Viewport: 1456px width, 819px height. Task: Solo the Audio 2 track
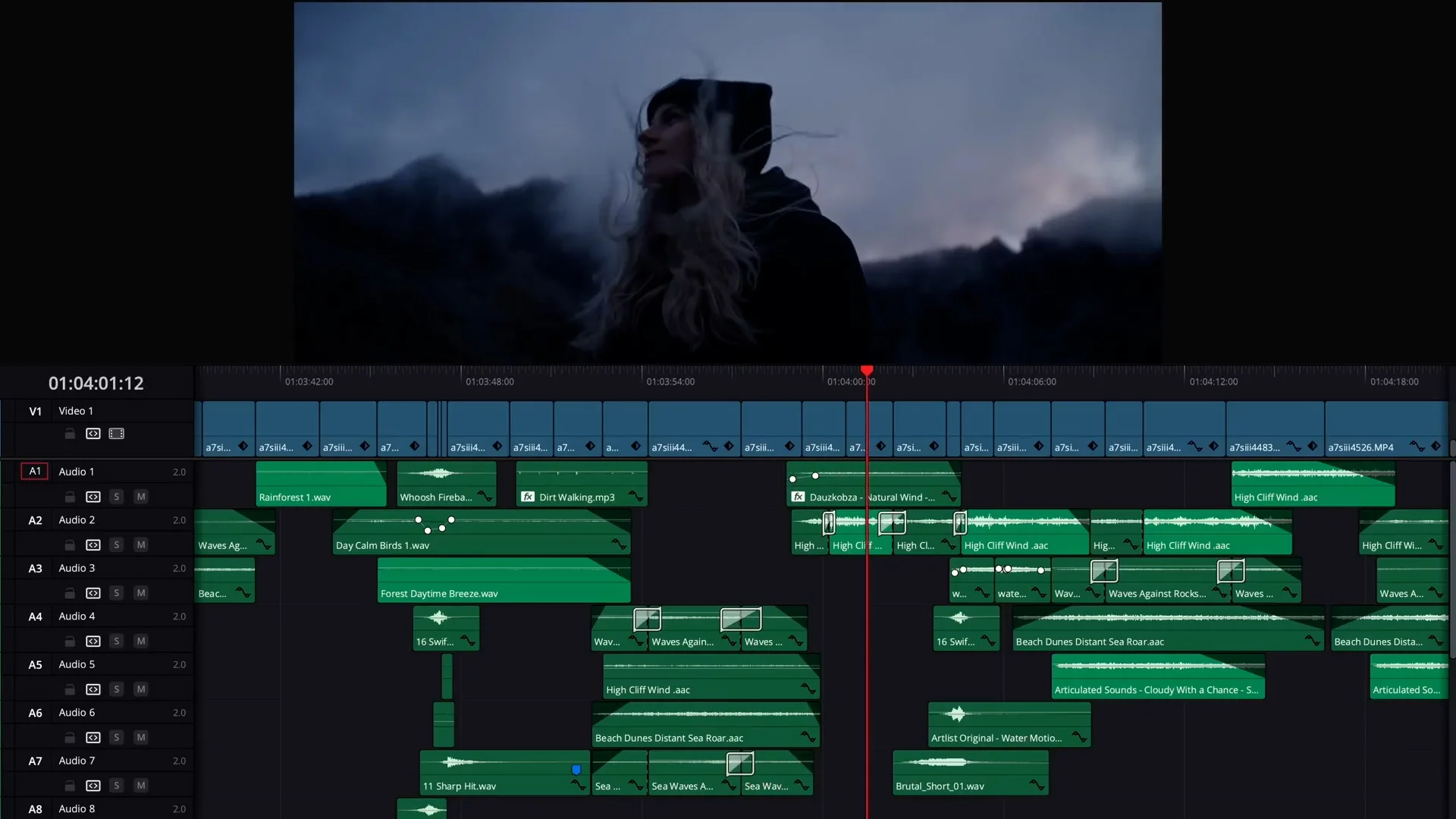click(116, 545)
